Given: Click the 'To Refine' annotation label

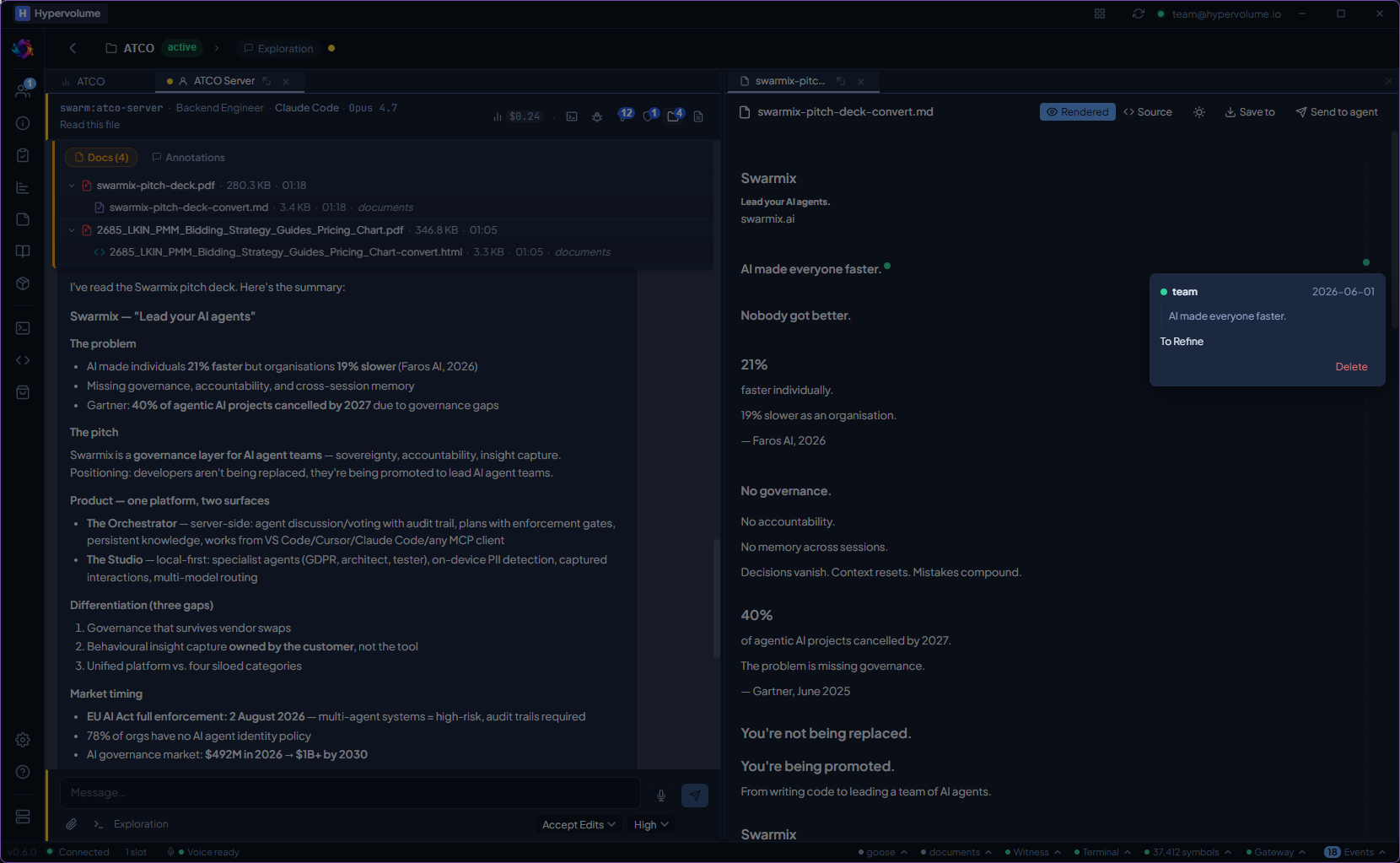Looking at the screenshot, I should tap(1182, 342).
